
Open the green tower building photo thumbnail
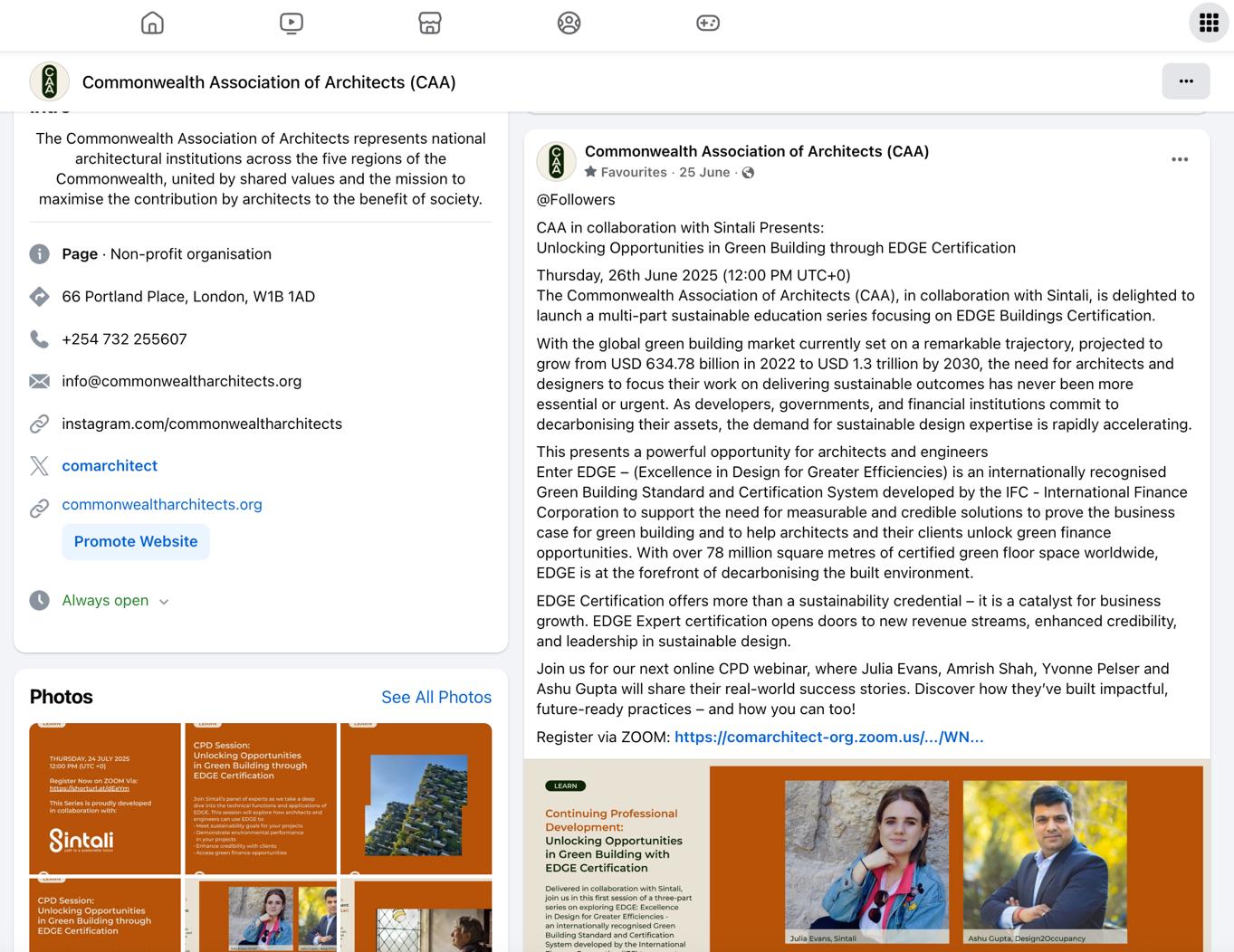pyautogui.click(x=416, y=798)
